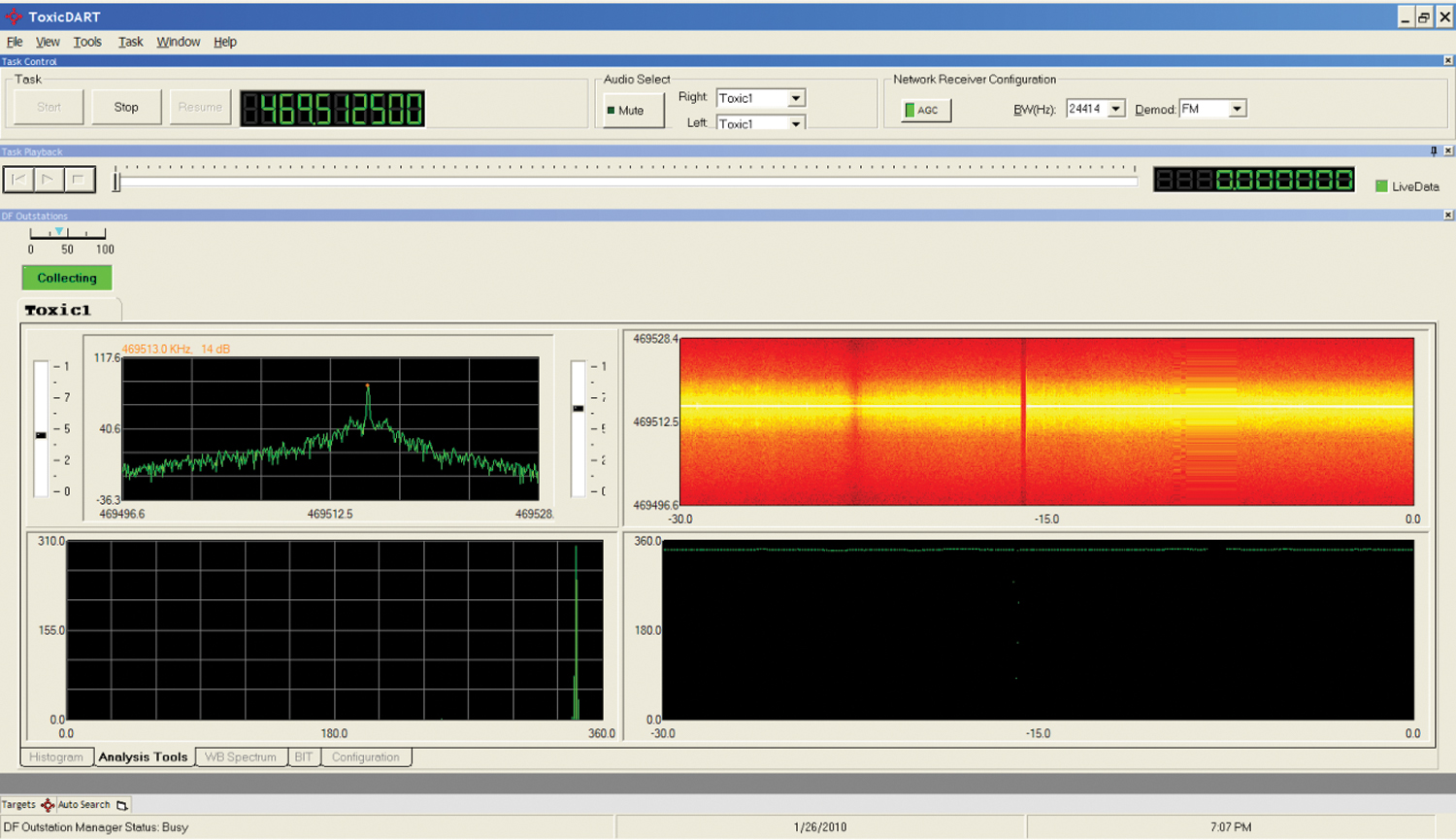Open the Right audio channel dropdown
Screen dimensions: 1456x840
[795, 98]
